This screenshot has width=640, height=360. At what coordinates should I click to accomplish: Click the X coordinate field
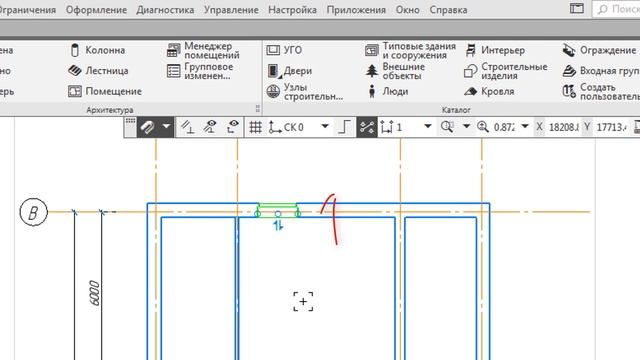(564, 127)
